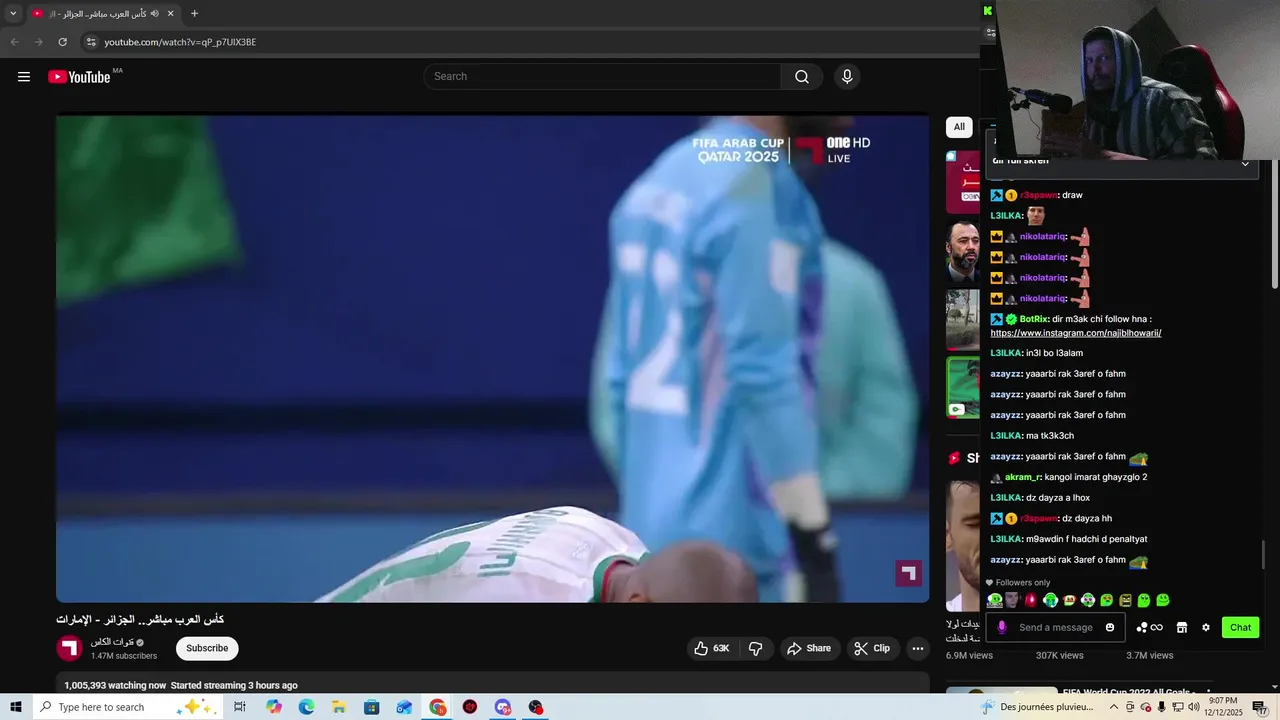Select the All filter chip
This screenshot has height=720, width=1280.
point(959,127)
